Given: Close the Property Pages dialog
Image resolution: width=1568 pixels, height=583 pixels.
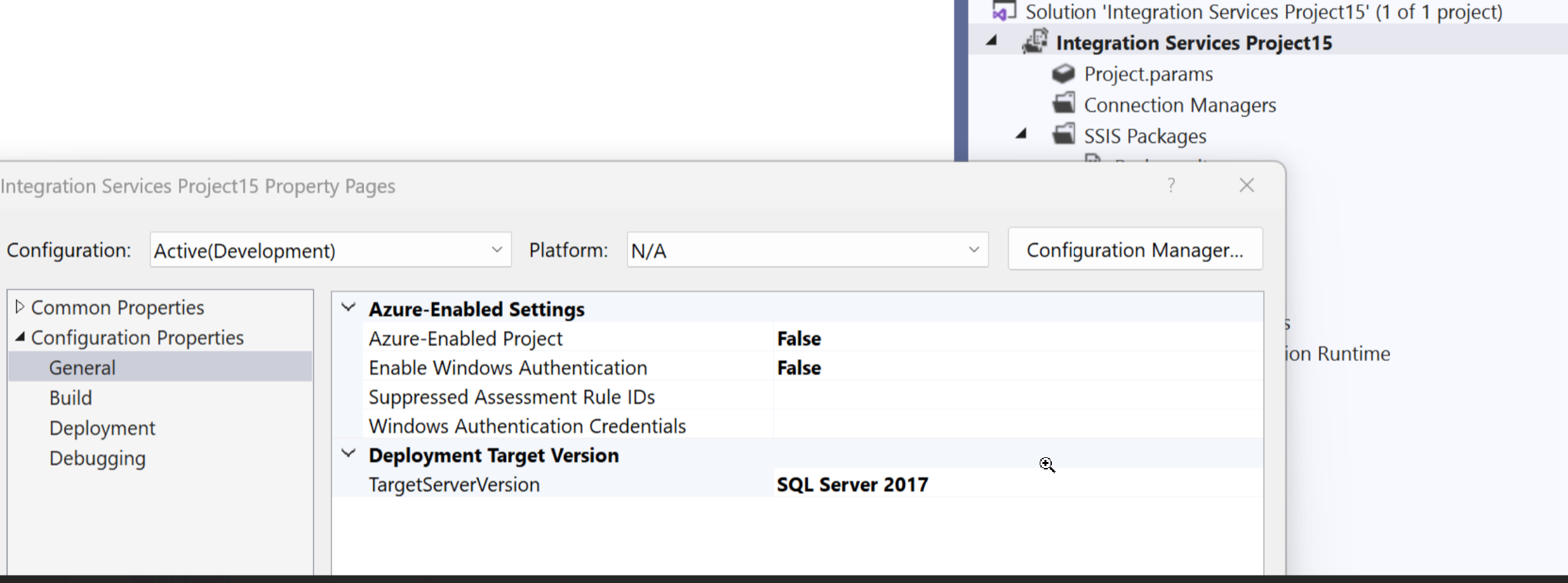Looking at the screenshot, I should pos(1246,185).
